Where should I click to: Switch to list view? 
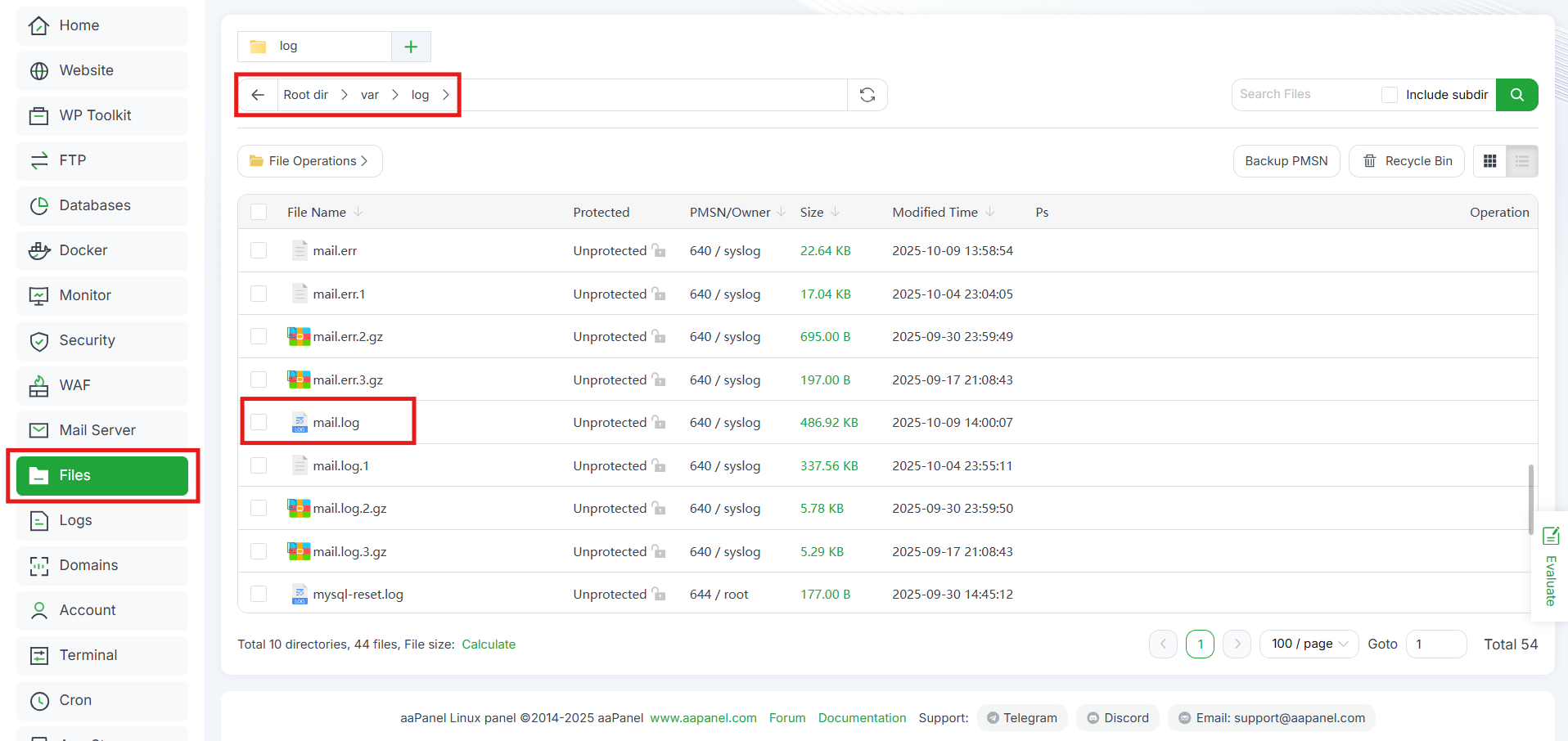tap(1522, 161)
